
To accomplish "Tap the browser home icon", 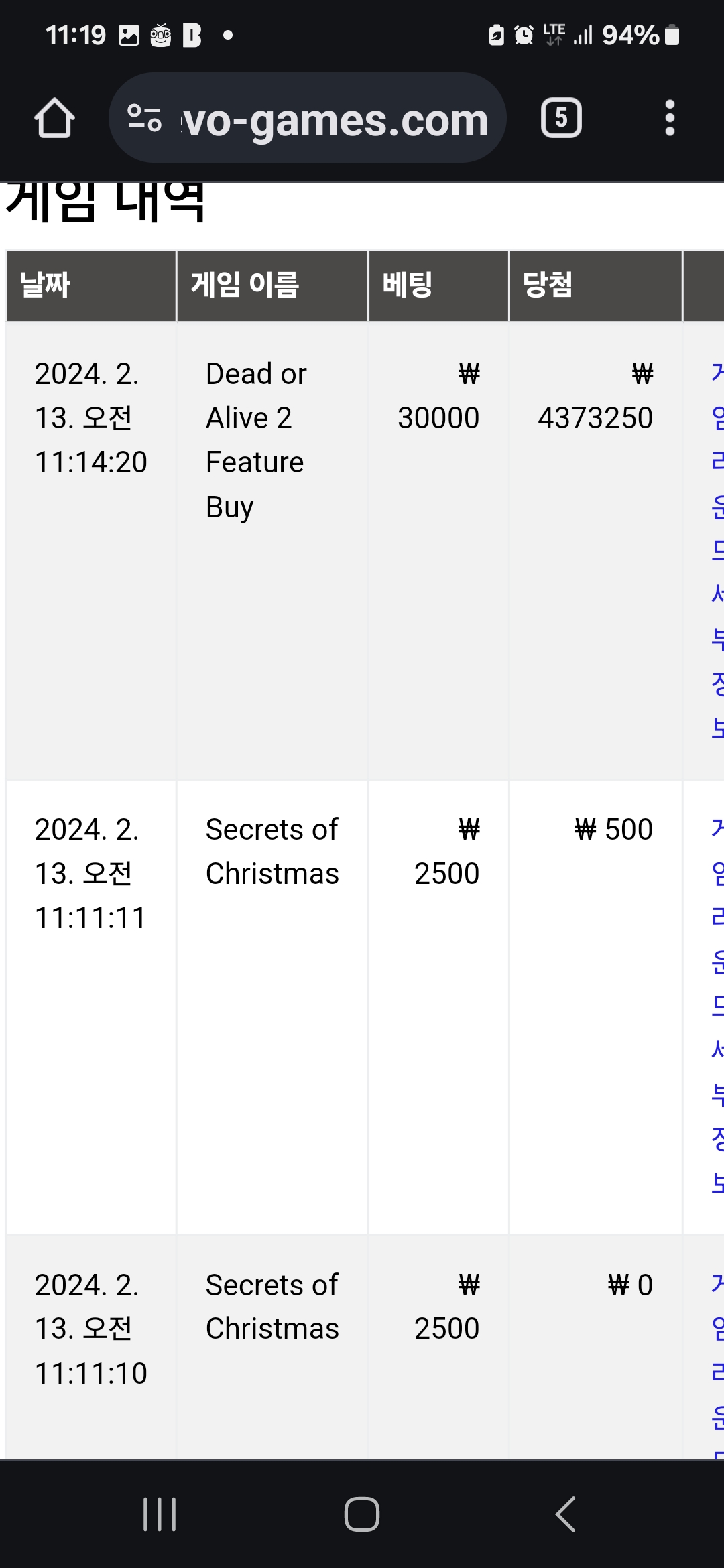I will tap(54, 118).
